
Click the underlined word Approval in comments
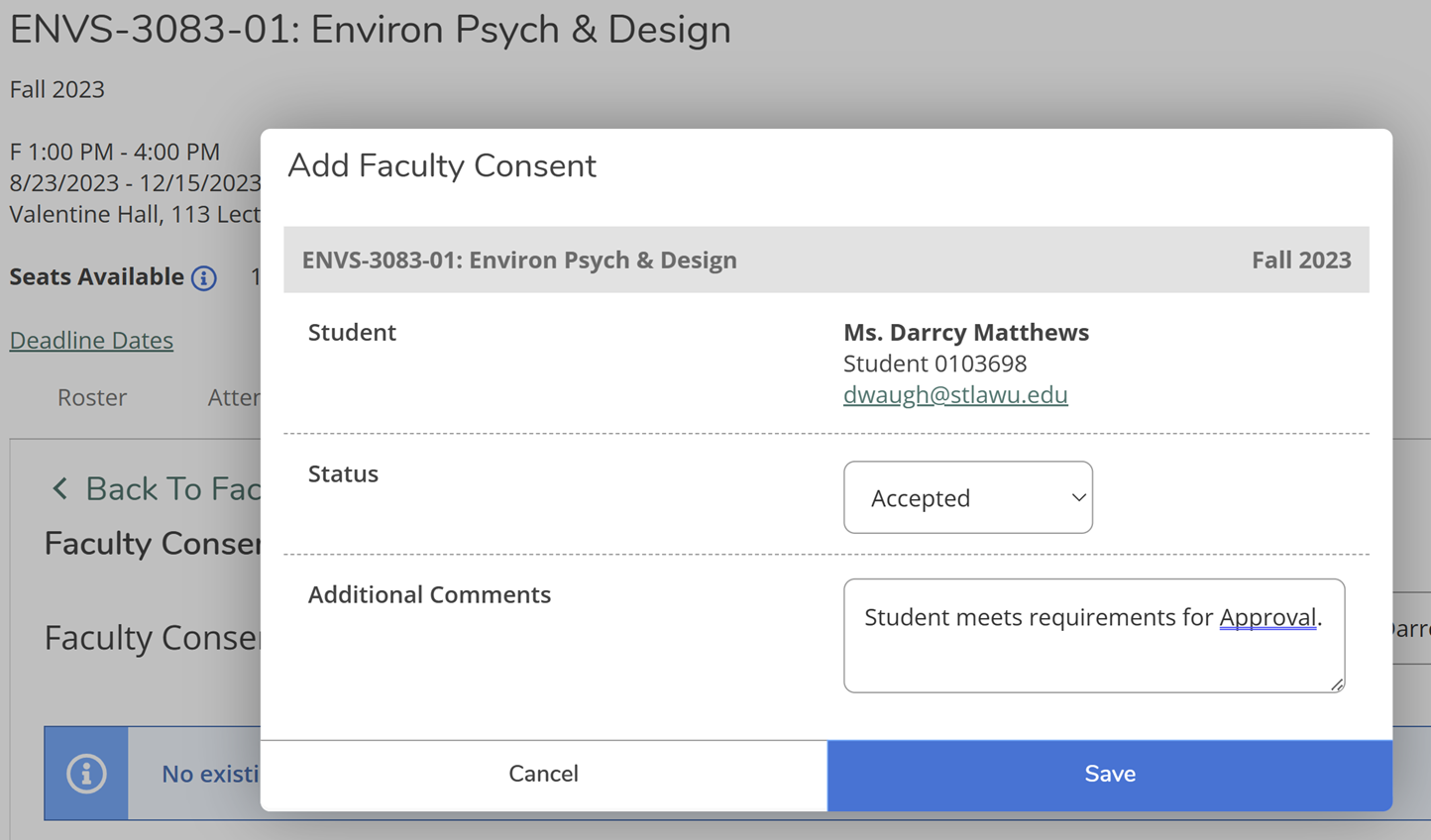1267,617
